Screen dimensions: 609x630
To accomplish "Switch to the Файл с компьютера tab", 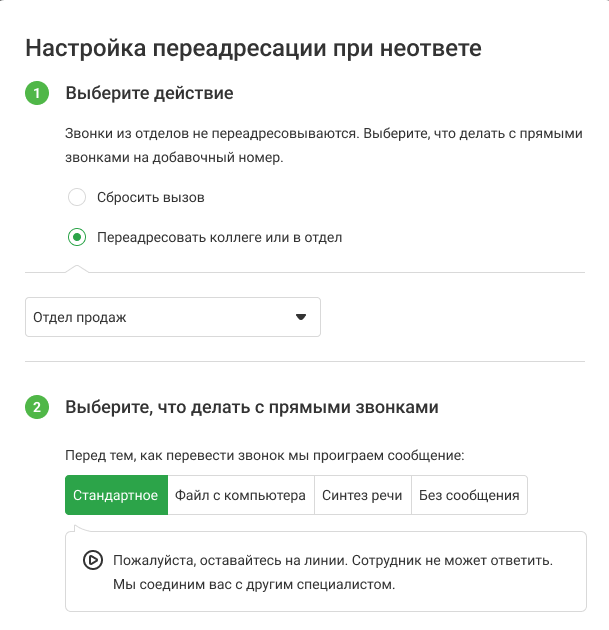I will [x=240, y=495].
